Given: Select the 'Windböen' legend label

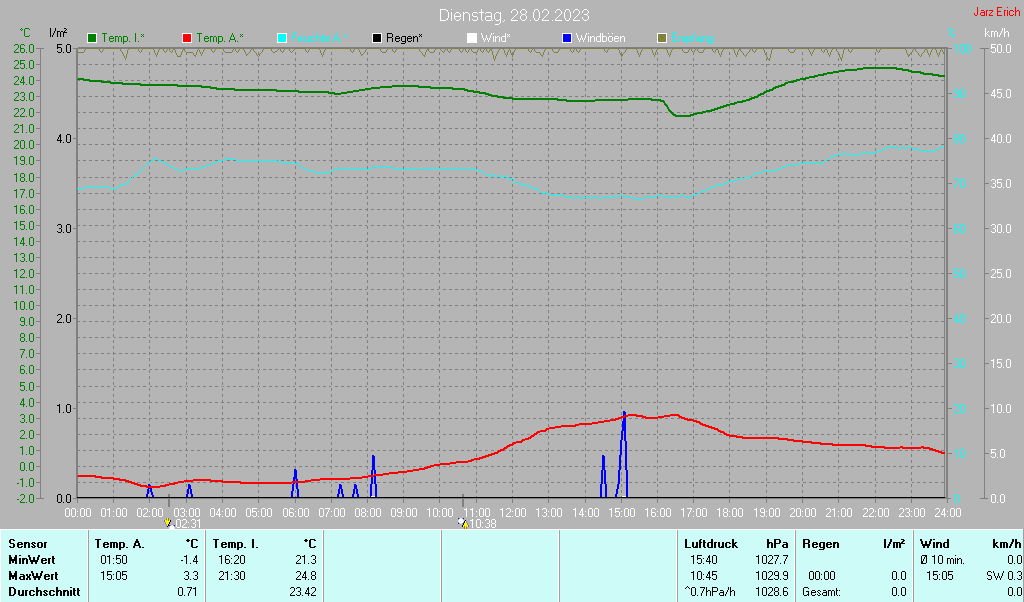Looking at the screenshot, I should (601, 39).
